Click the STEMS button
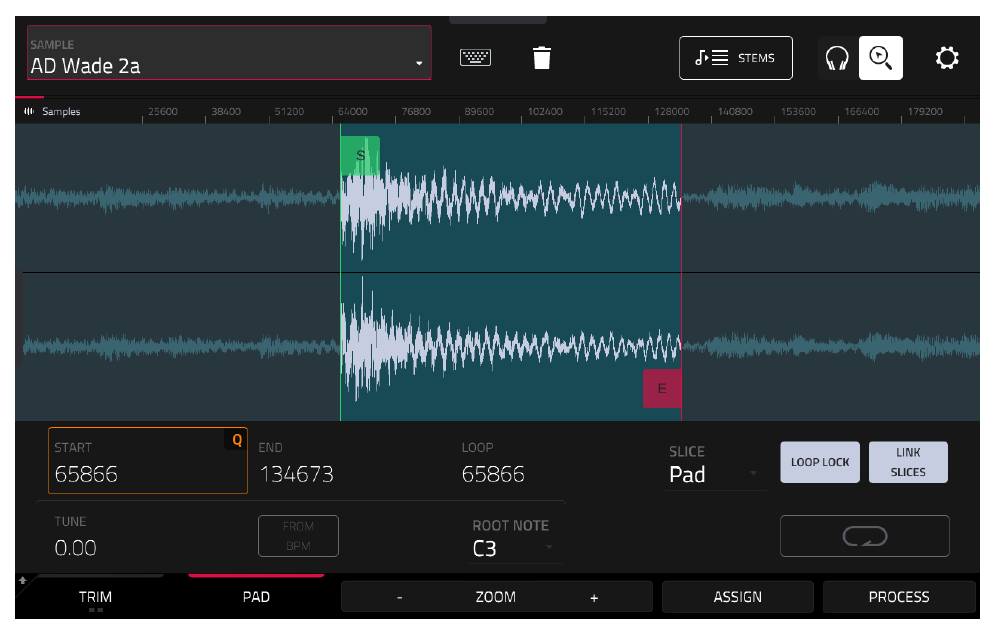Image resolution: width=996 pixels, height=636 pixels. coord(736,58)
